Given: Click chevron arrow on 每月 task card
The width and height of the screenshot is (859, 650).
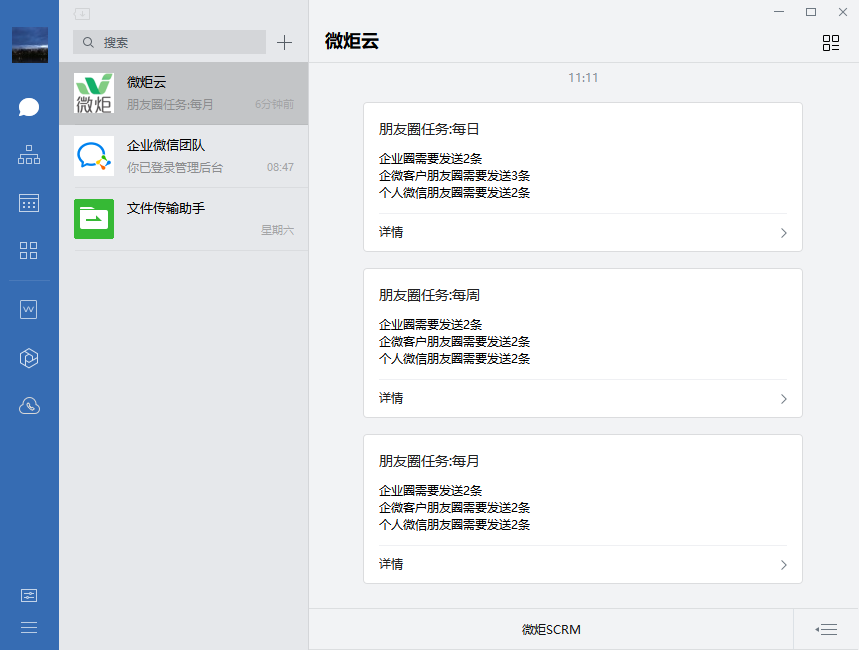Looking at the screenshot, I should [x=783, y=565].
